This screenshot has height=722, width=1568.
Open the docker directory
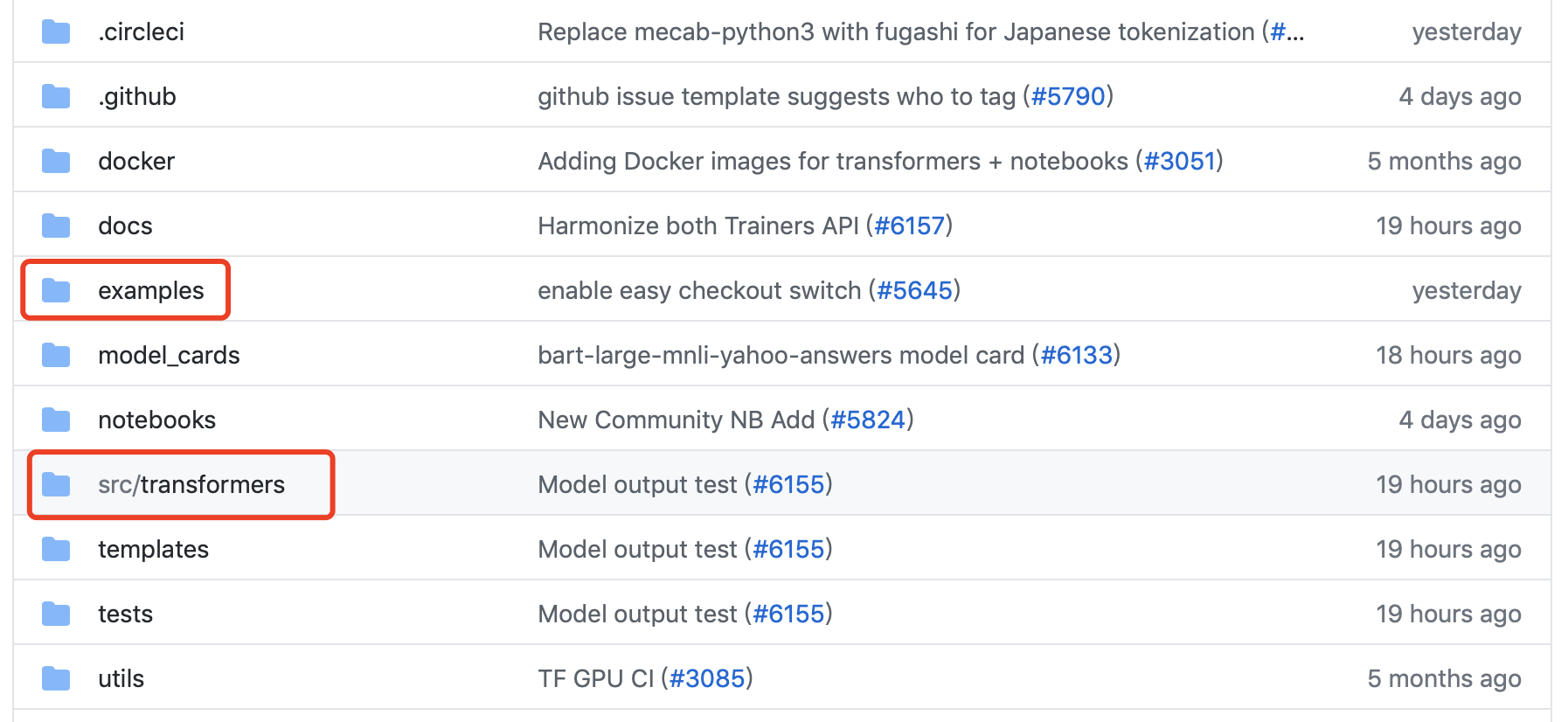coord(136,162)
